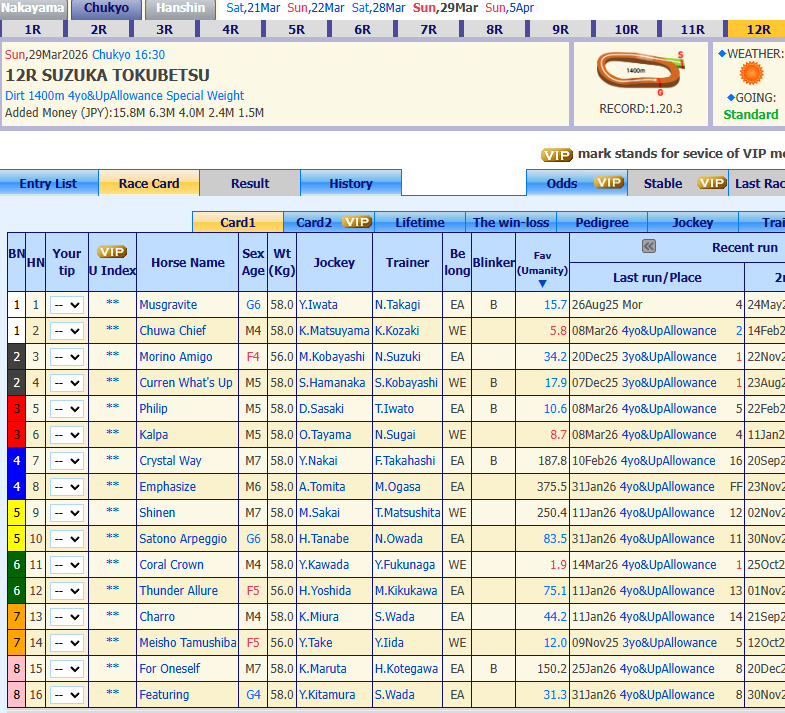Select the 11R race tab
Image resolution: width=785 pixels, height=713 pixels.
[692, 29]
